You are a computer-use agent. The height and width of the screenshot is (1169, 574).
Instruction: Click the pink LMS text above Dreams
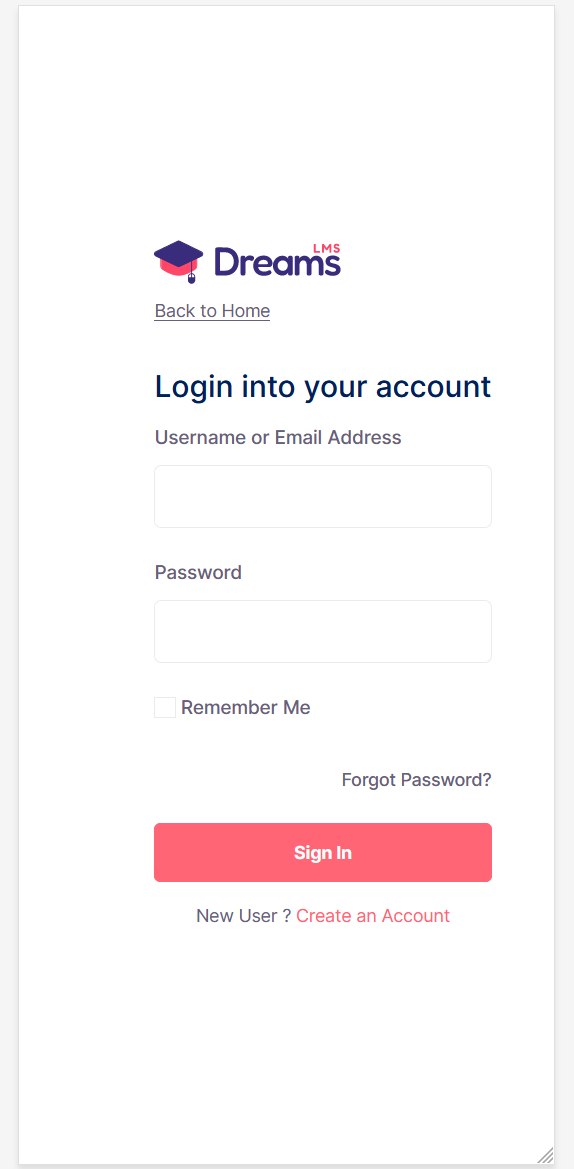point(327,248)
